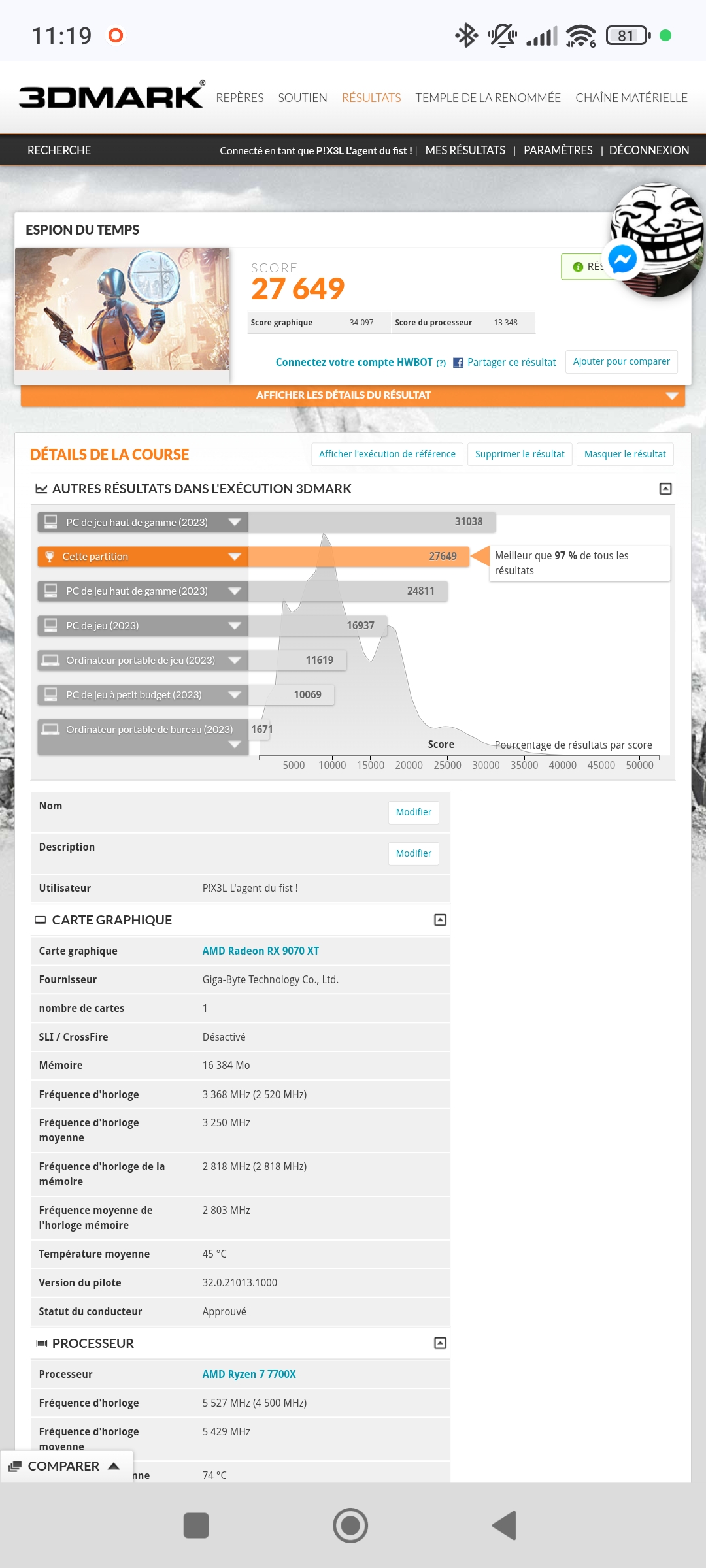
Task: Click the 16937 score bar
Action: click(318, 626)
